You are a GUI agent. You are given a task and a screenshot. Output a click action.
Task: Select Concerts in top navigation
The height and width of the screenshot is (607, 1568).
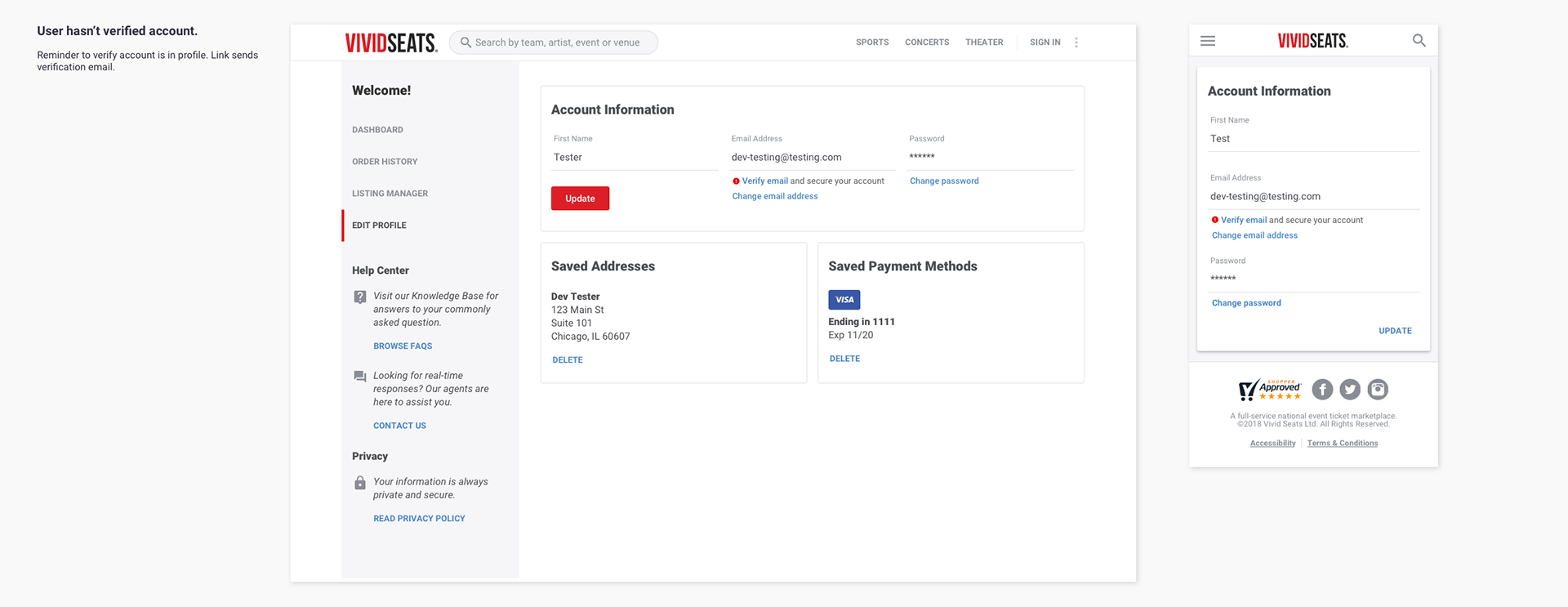click(x=927, y=42)
